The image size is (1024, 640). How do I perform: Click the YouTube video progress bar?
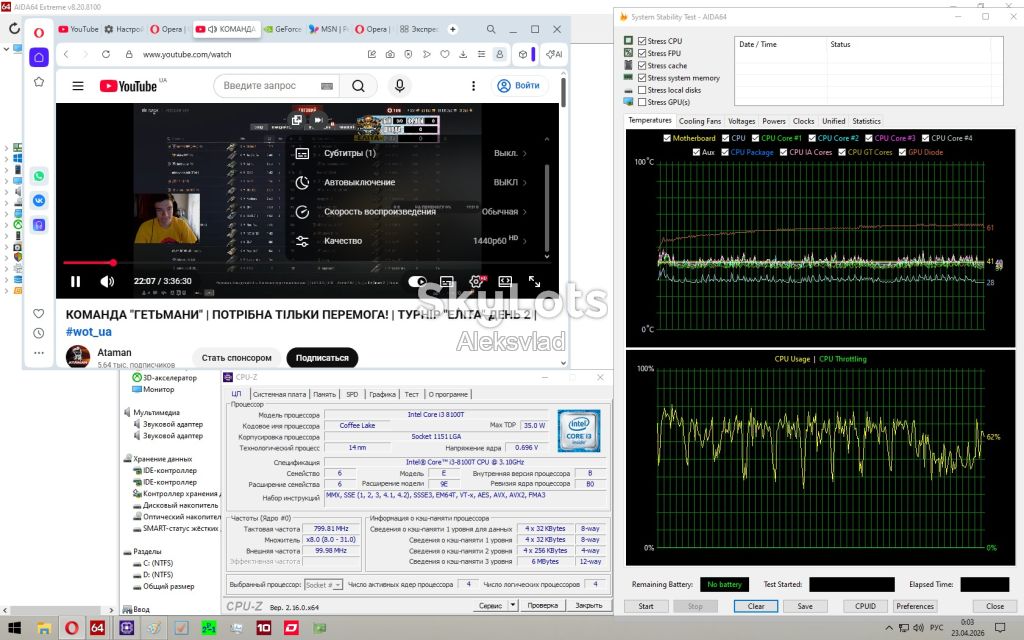(307, 263)
